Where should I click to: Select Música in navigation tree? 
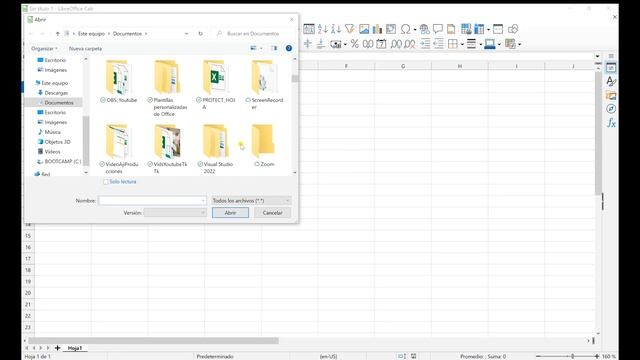click(52, 132)
